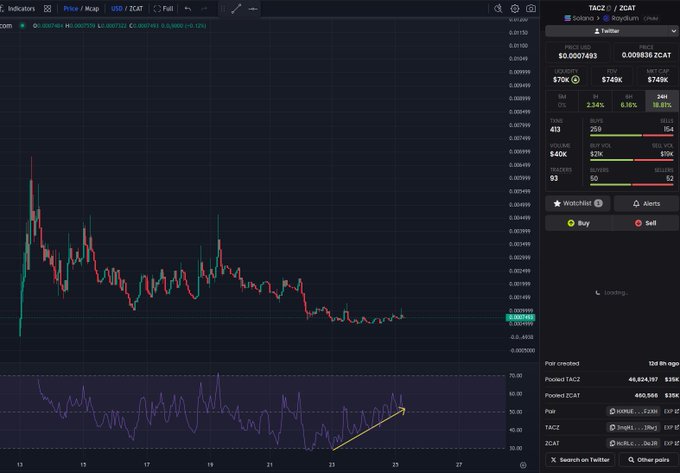Expand the socials dropdown chevron beside Twitter
Screen dimensions: 680x473
coord(673,31)
